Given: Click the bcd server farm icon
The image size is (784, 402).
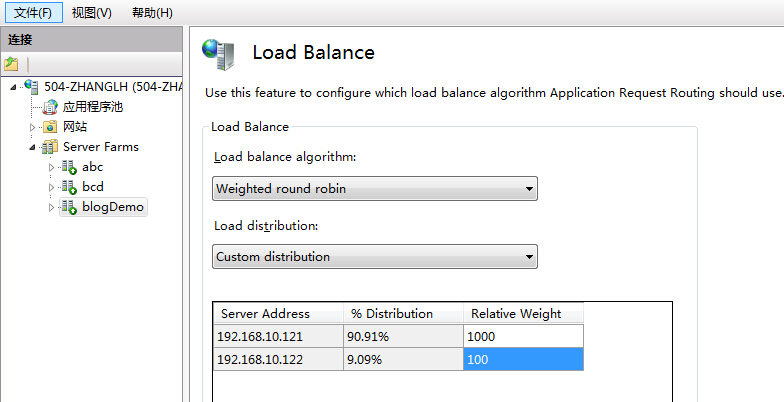Looking at the screenshot, I should click(x=69, y=187).
